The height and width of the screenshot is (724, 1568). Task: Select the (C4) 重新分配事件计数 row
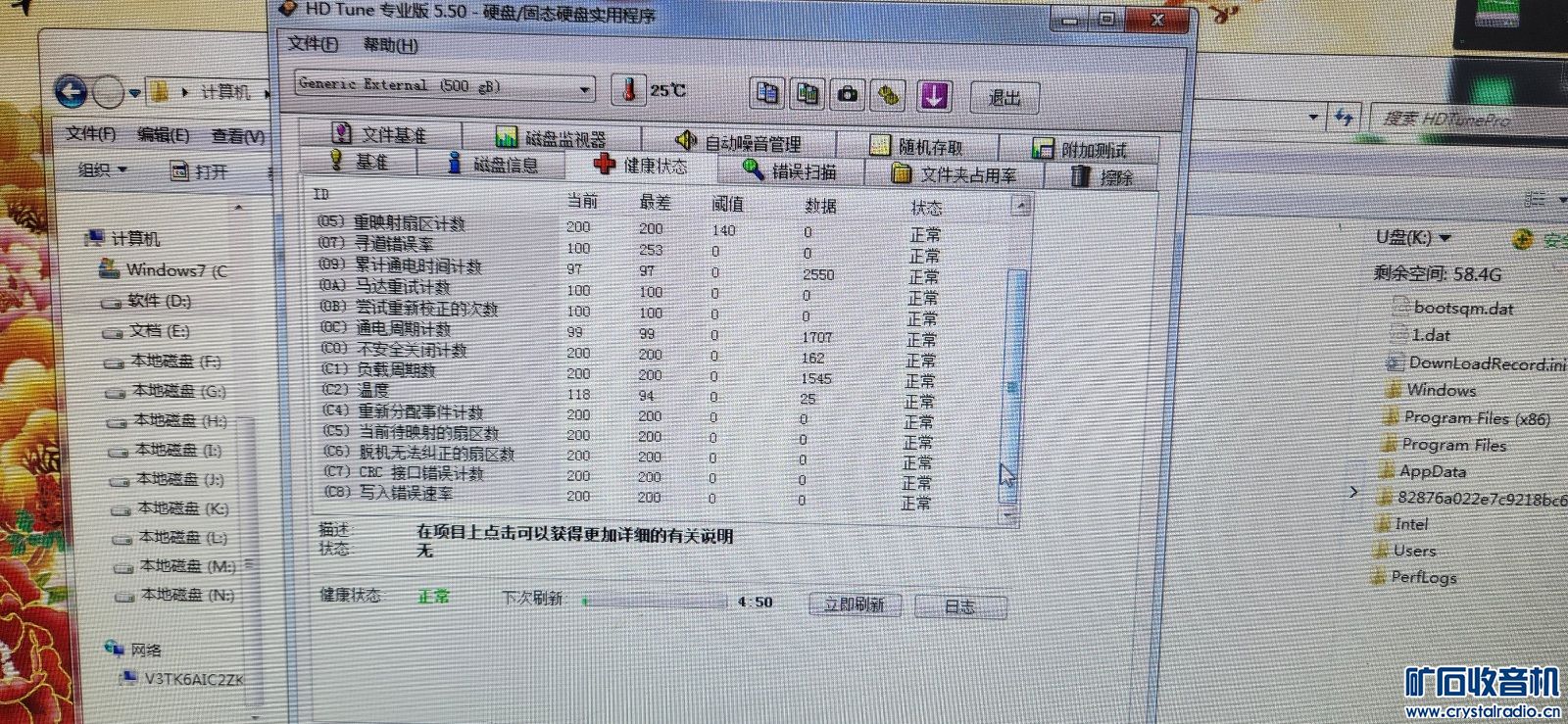tap(662, 414)
